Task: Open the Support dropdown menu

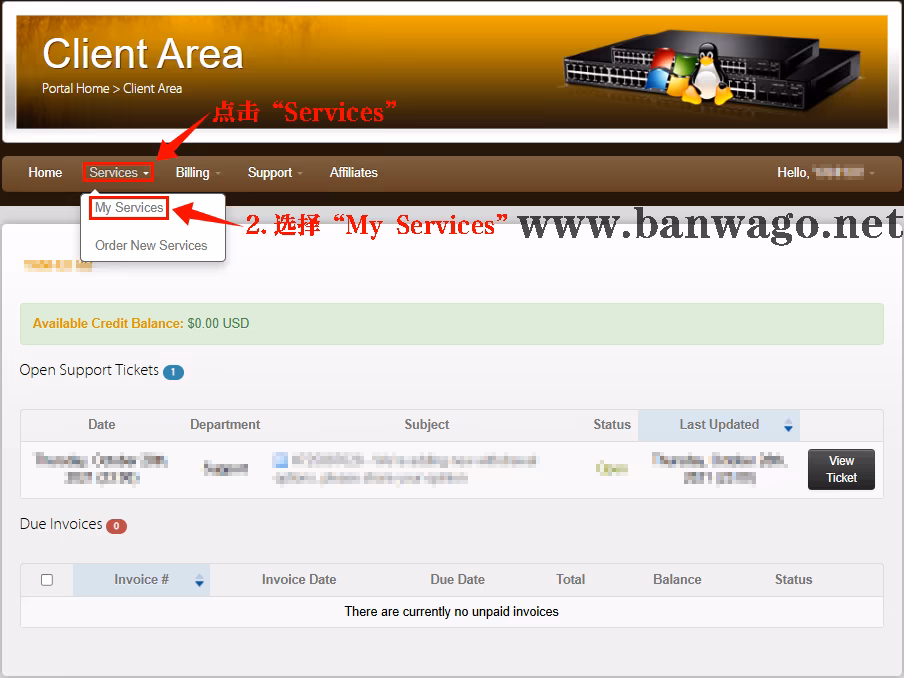Action: 274,172
